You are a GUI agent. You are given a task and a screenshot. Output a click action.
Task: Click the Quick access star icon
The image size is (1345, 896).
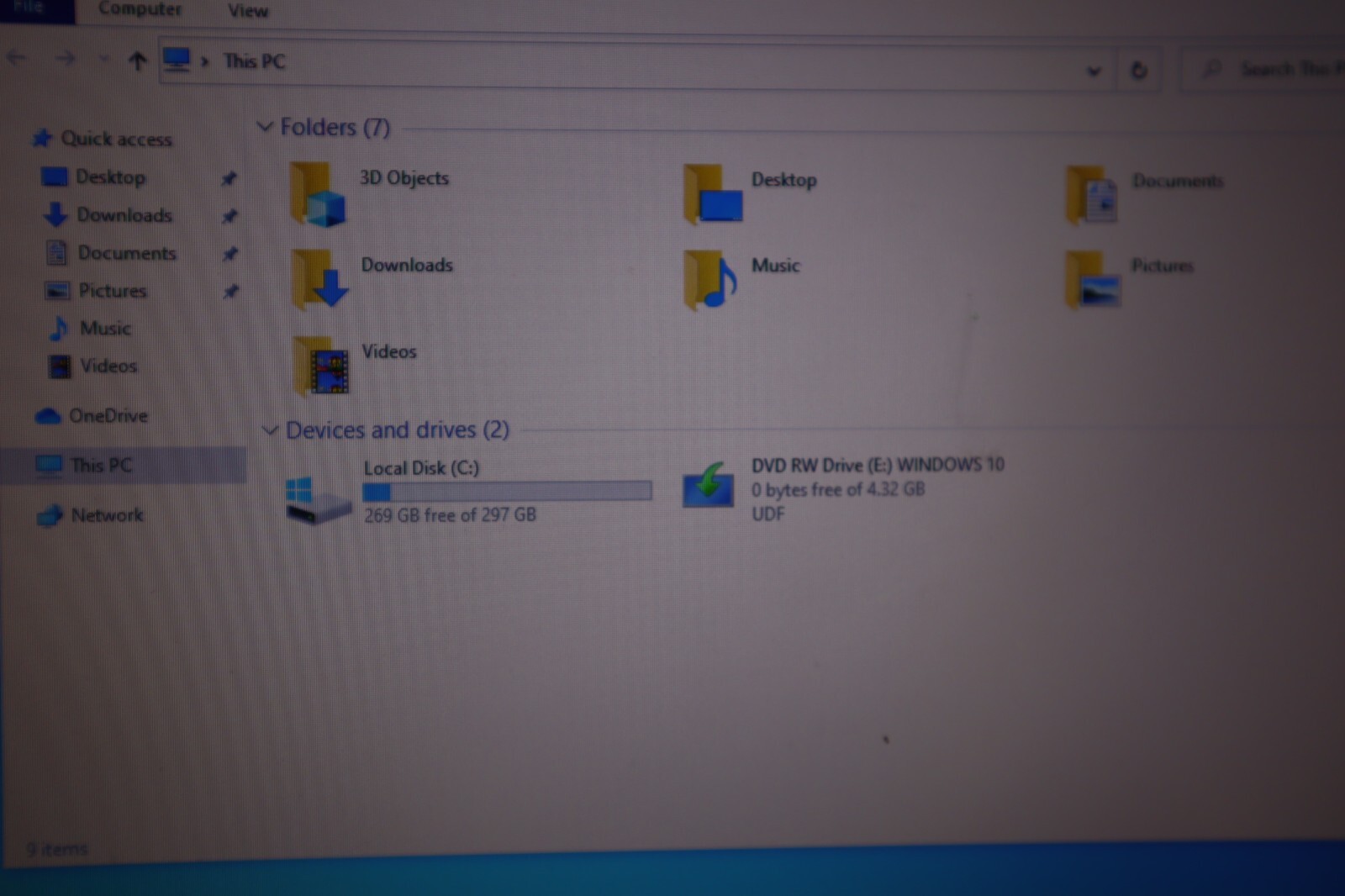(x=42, y=138)
